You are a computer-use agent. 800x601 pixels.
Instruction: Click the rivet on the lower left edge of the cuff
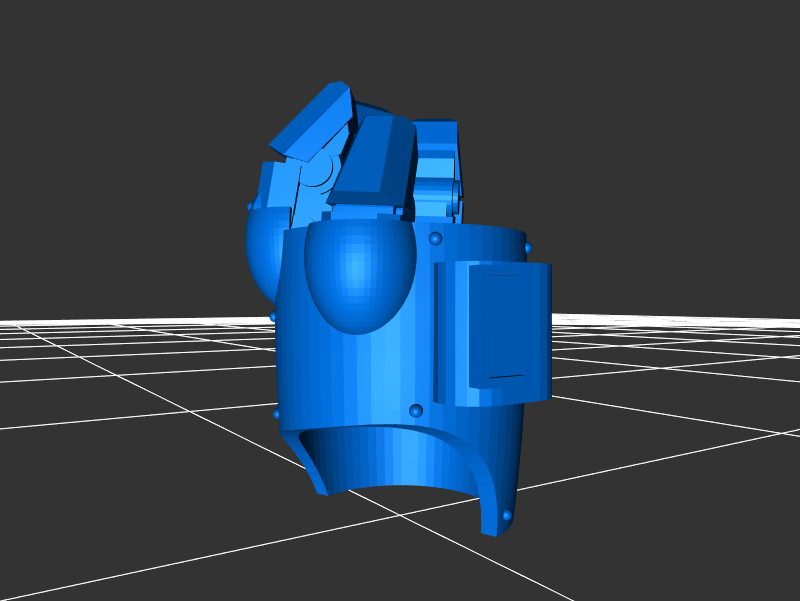click(x=277, y=413)
